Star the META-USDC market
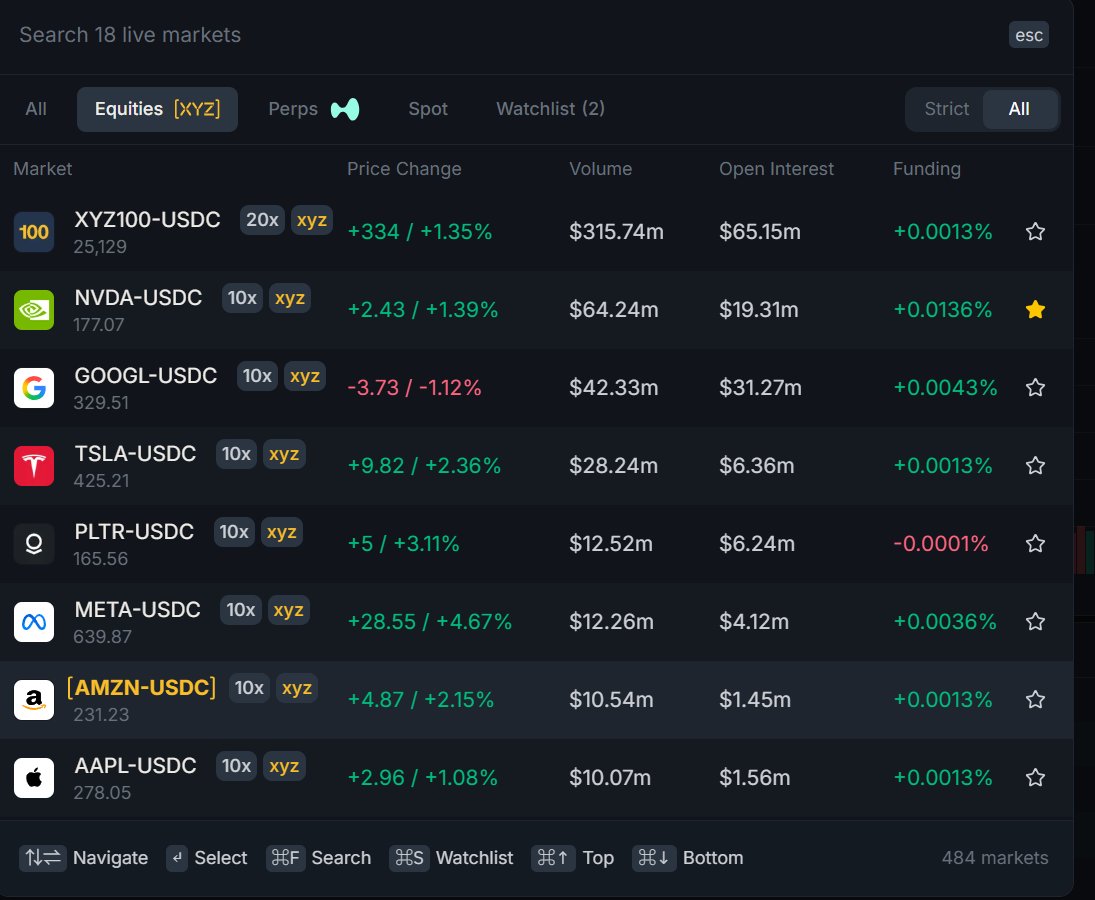Image resolution: width=1095 pixels, height=900 pixels. 1035,621
